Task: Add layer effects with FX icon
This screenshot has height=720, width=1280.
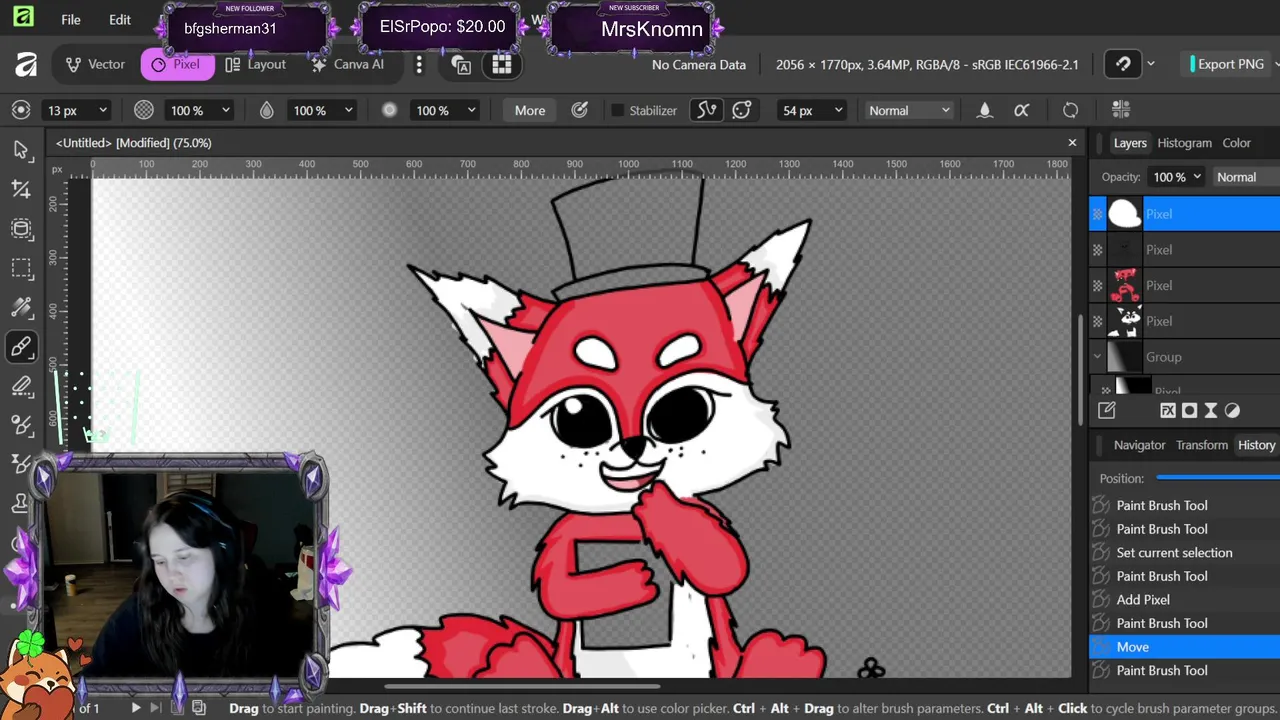Action: point(1167,410)
